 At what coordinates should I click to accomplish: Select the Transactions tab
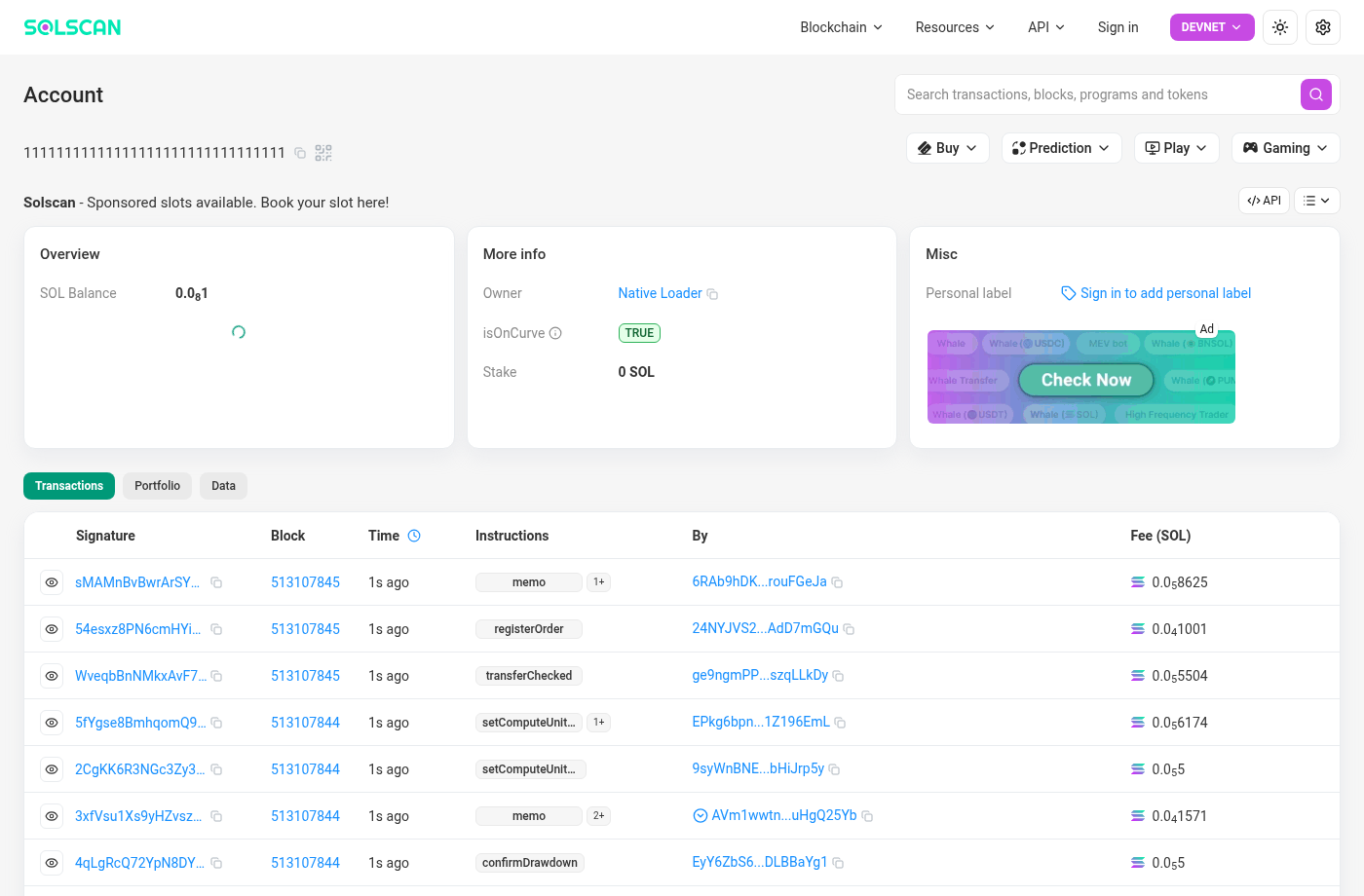(69, 486)
